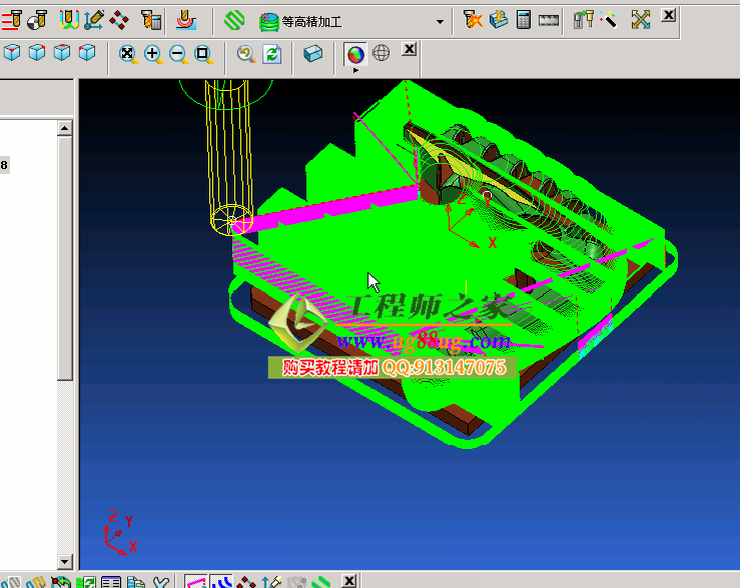The width and height of the screenshot is (740, 588).
Task: Close the top main toolbar with X
Action: coord(669,15)
